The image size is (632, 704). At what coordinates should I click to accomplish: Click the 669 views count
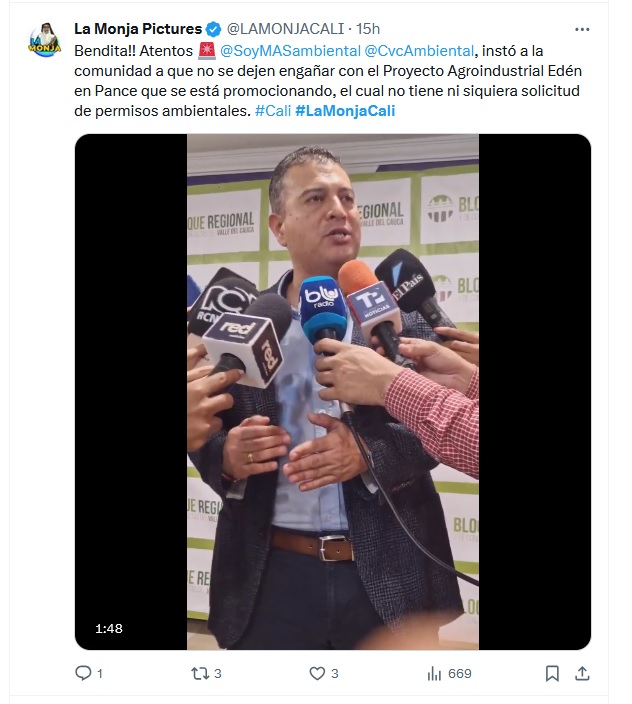point(460,673)
